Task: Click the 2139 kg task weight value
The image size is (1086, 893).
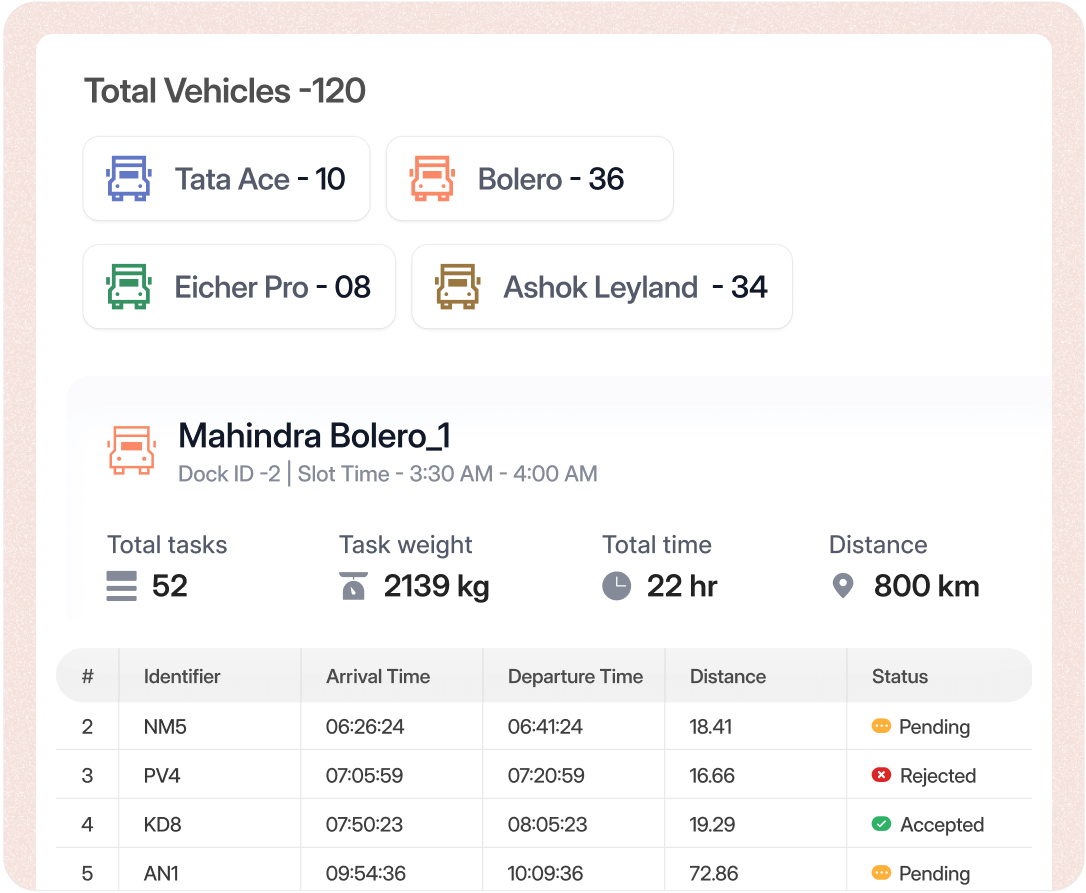Action: click(436, 586)
